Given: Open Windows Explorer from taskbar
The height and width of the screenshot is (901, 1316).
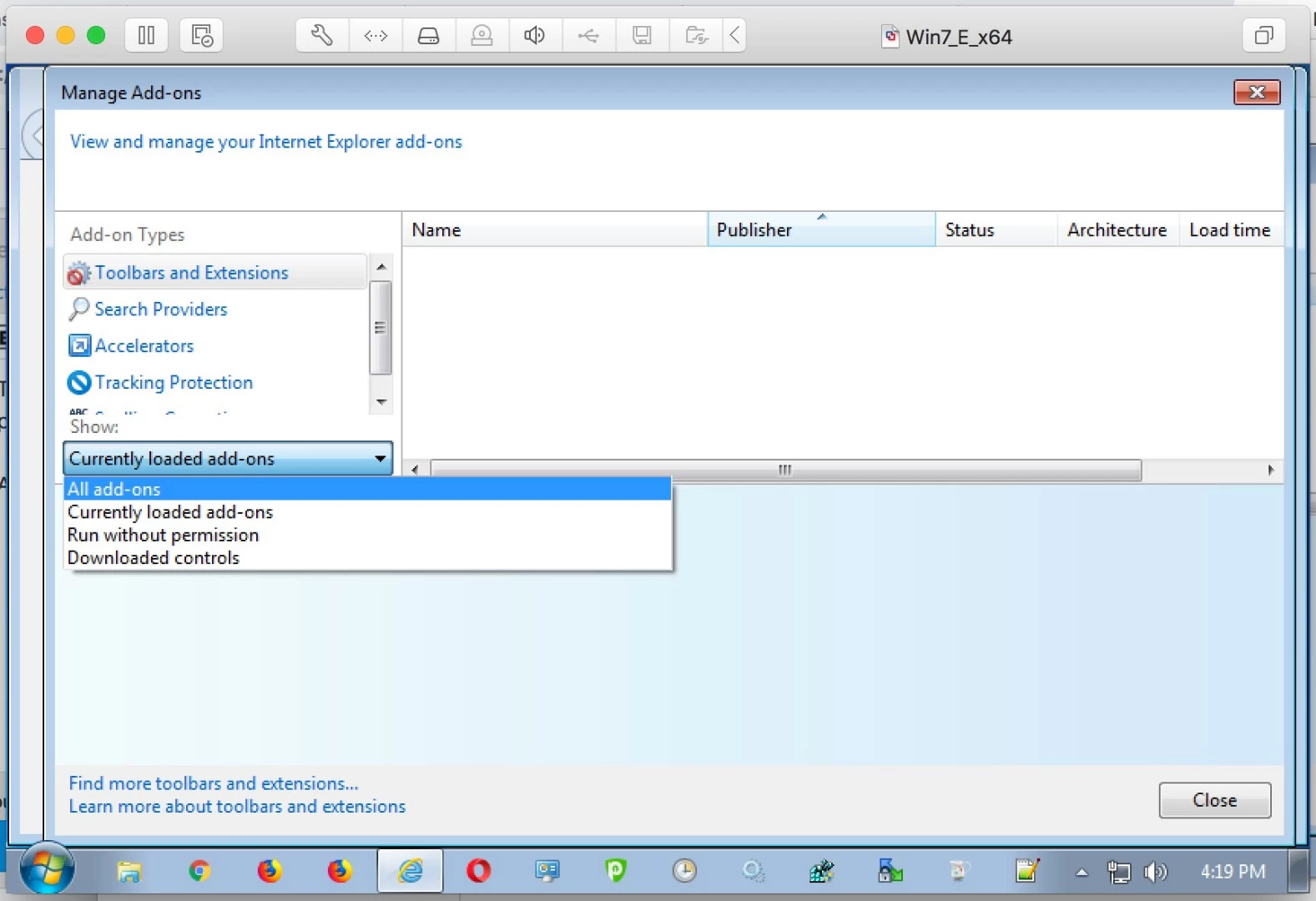Looking at the screenshot, I should pos(129,872).
